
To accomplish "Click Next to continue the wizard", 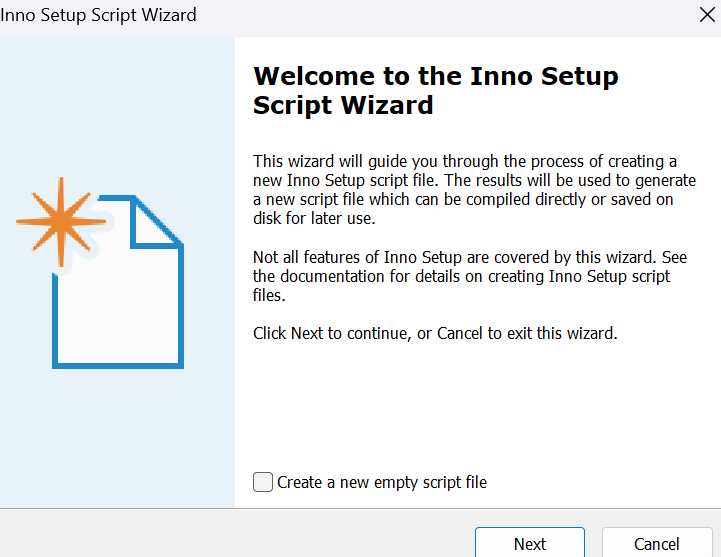I will (530, 543).
